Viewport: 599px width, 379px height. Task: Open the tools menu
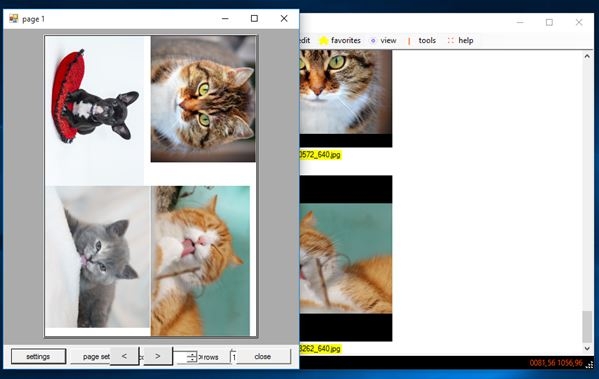(x=427, y=40)
